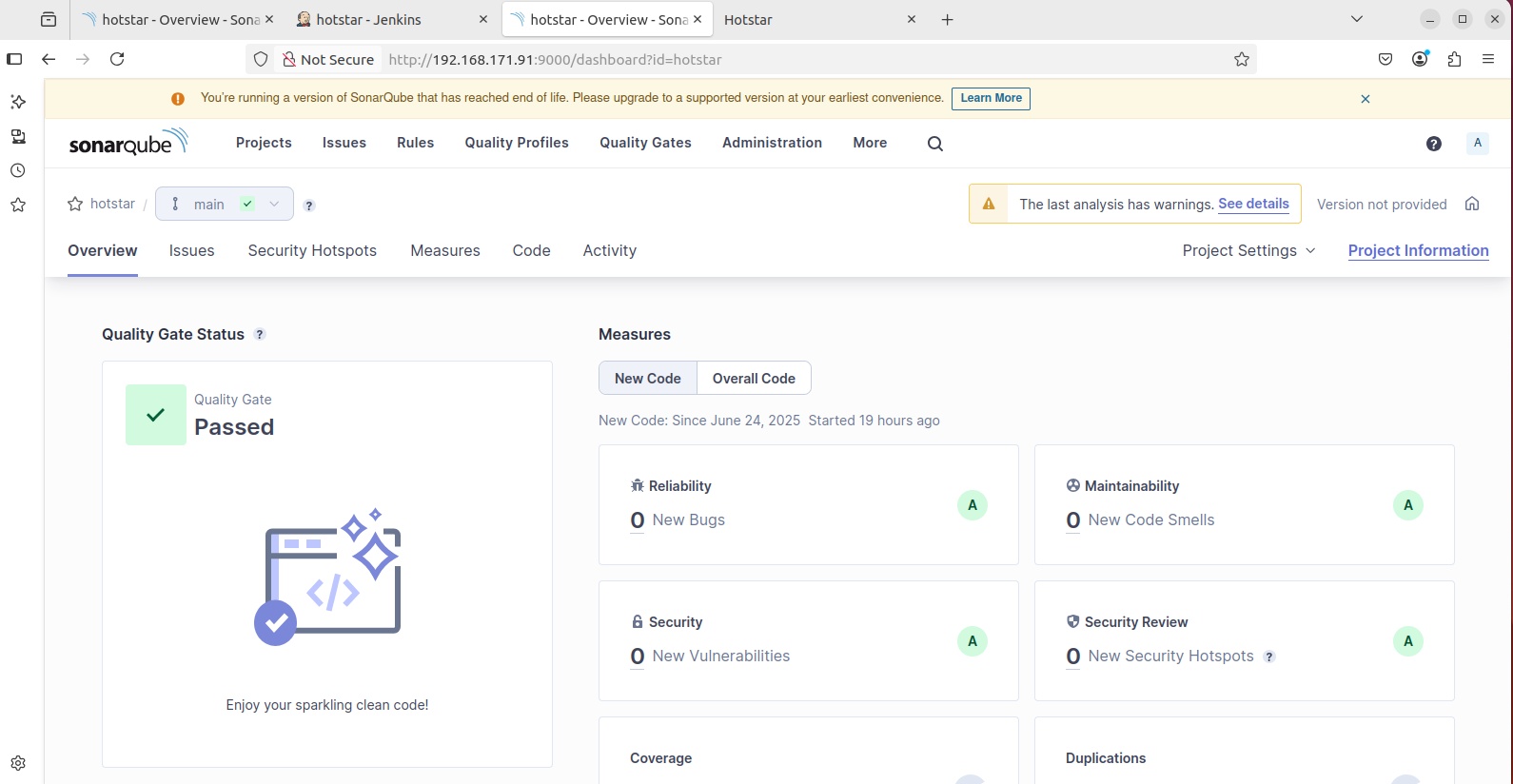Open the sidebar history clock icon
The image size is (1513, 784).
pyautogui.click(x=18, y=170)
